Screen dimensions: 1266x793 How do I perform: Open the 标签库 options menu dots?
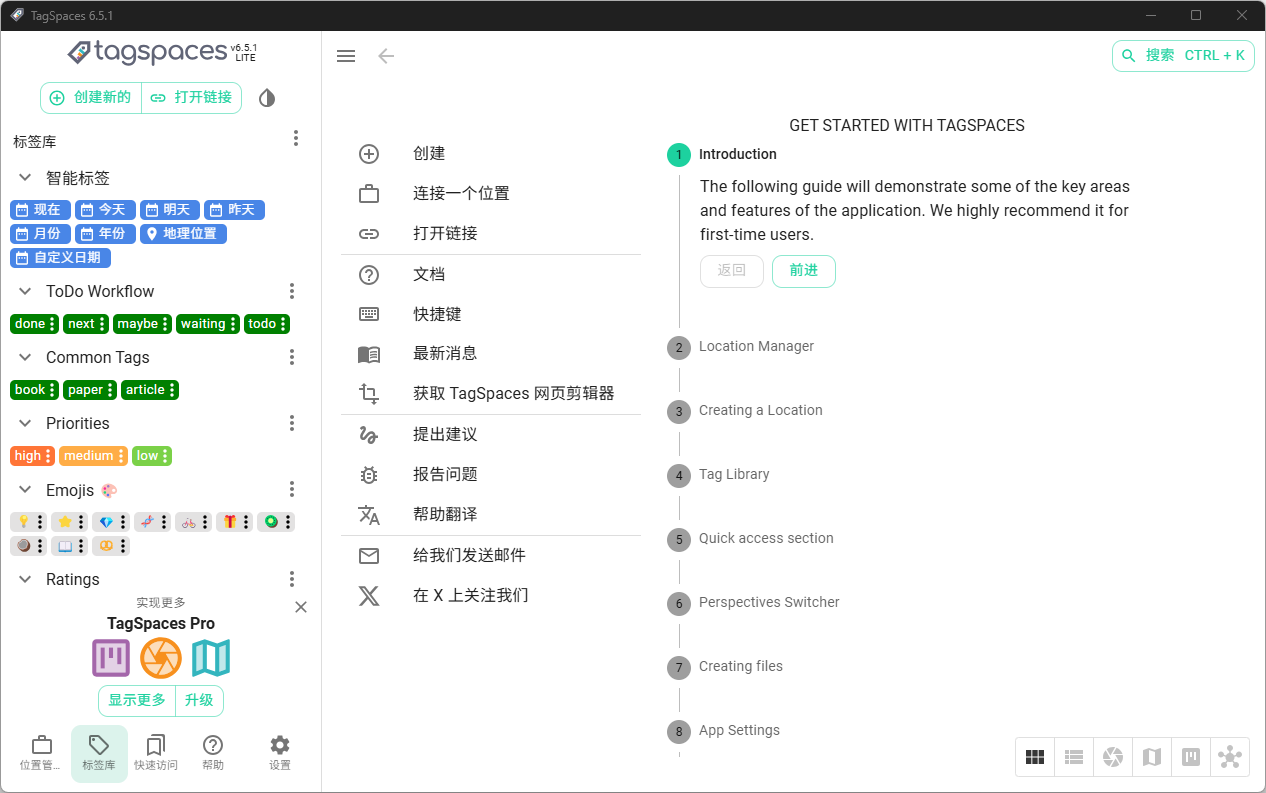(x=296, y=138)
